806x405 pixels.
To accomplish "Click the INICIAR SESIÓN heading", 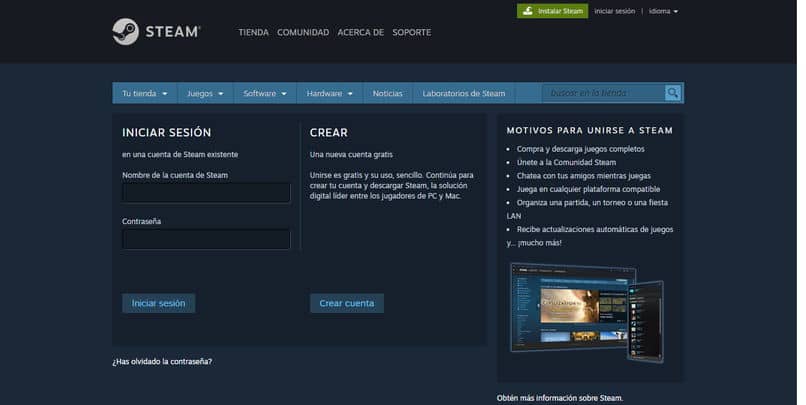I will pos(167,133).
